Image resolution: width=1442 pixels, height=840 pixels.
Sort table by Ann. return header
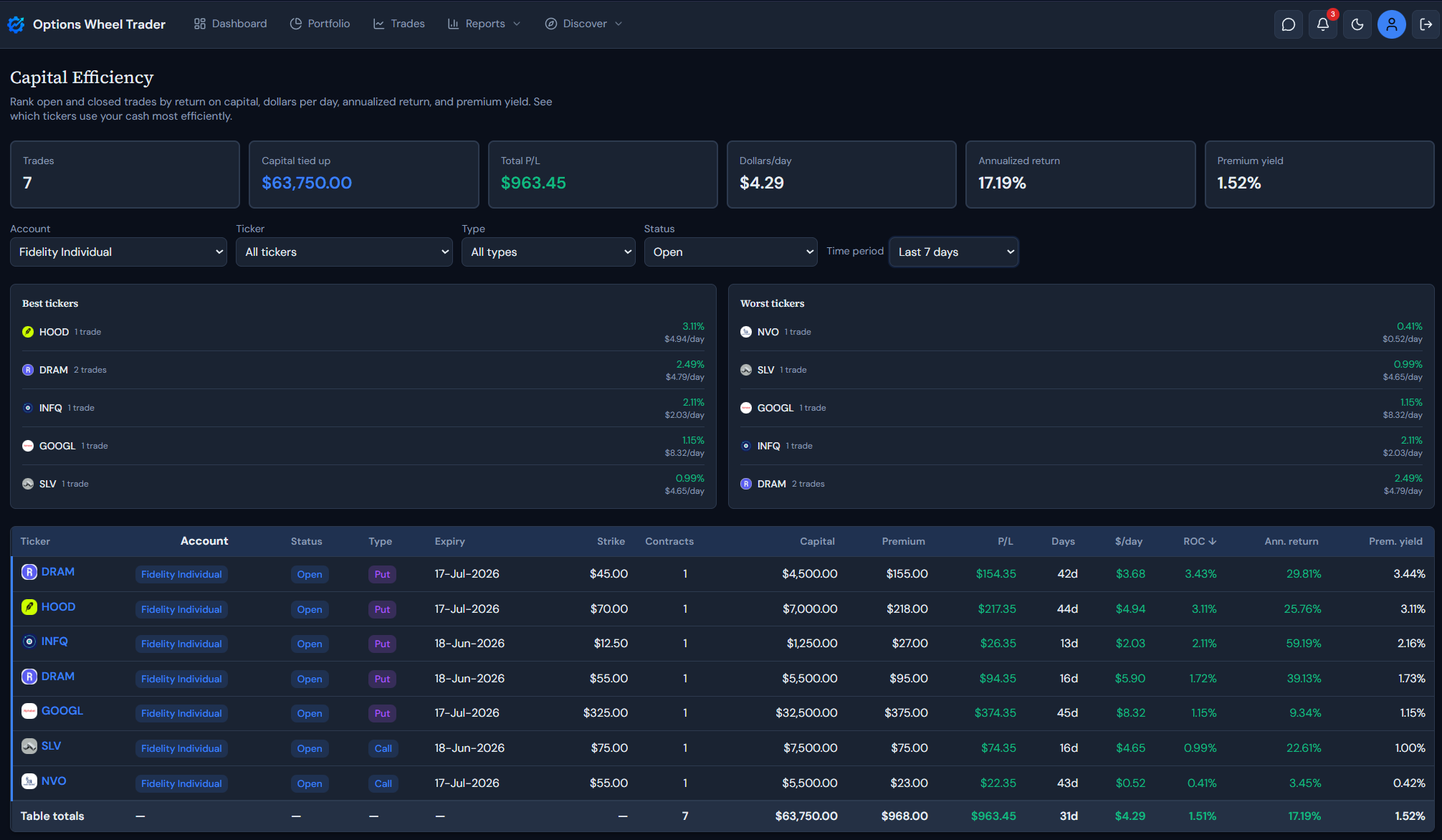click(x=1291, y=541)
